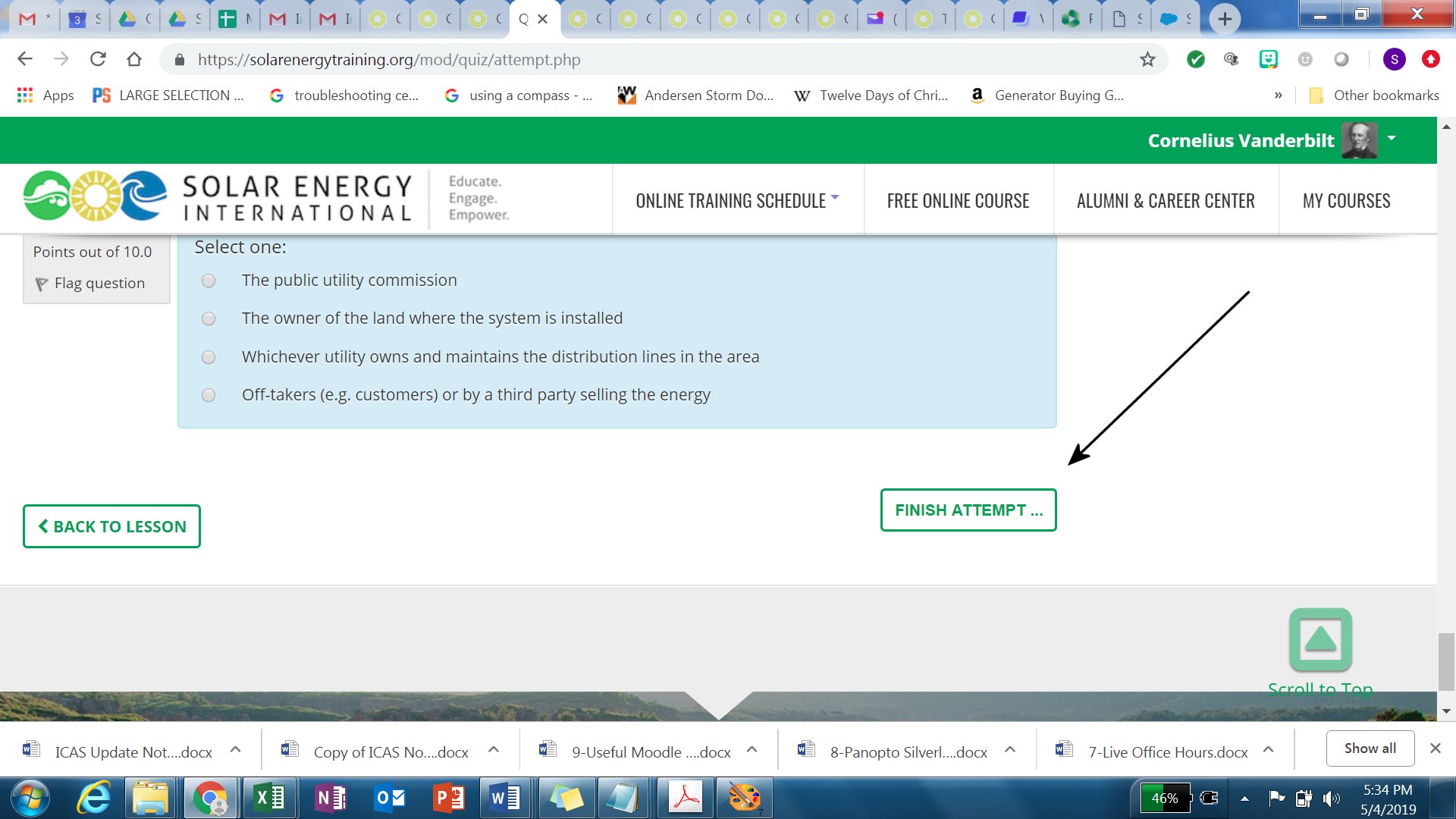The image size is (1456, 819).
Task: Click the Scroll to Top arrow icon
Action: [1320, 639]
